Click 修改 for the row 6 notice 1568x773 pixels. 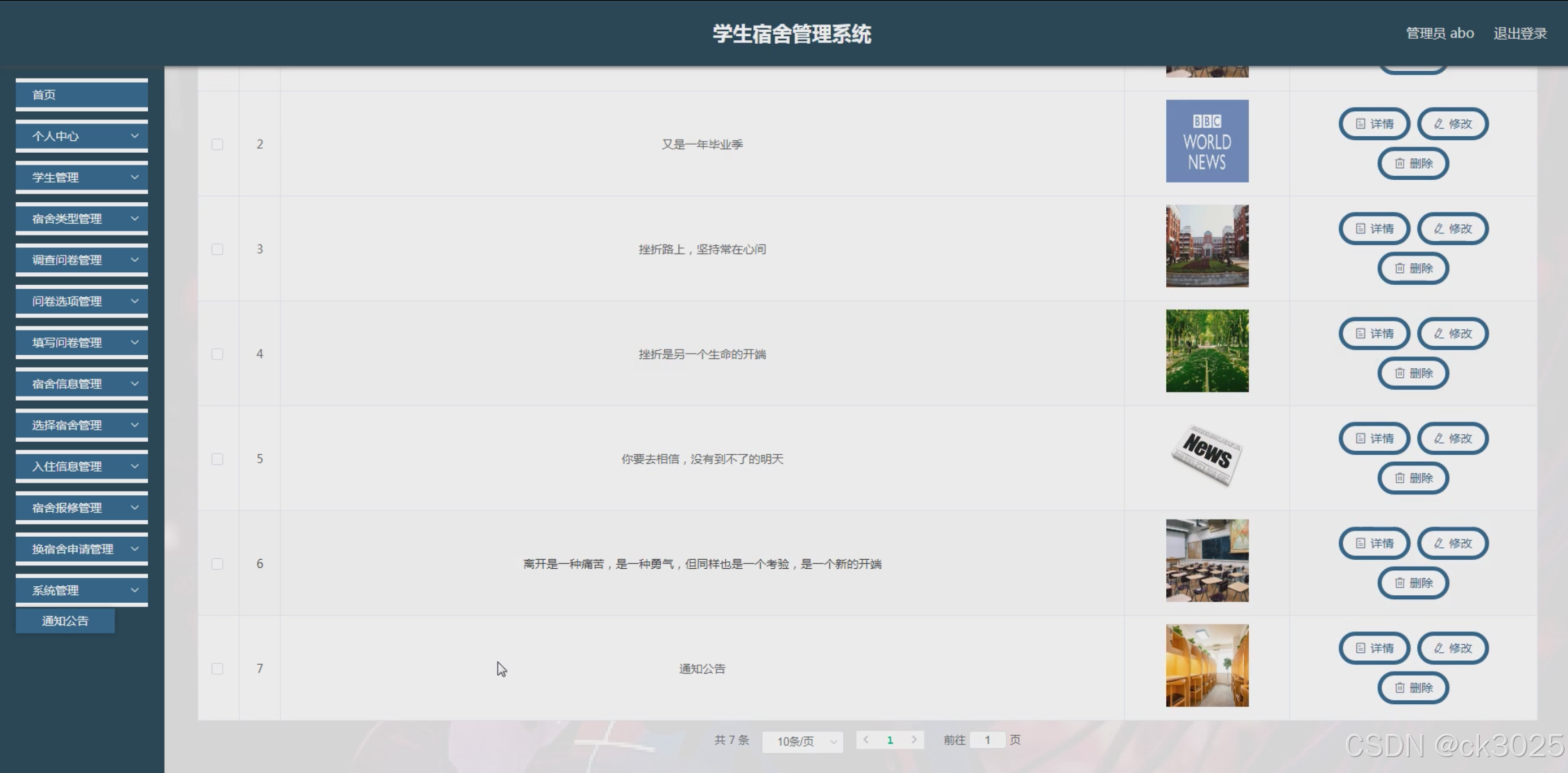coord(1453,543)
